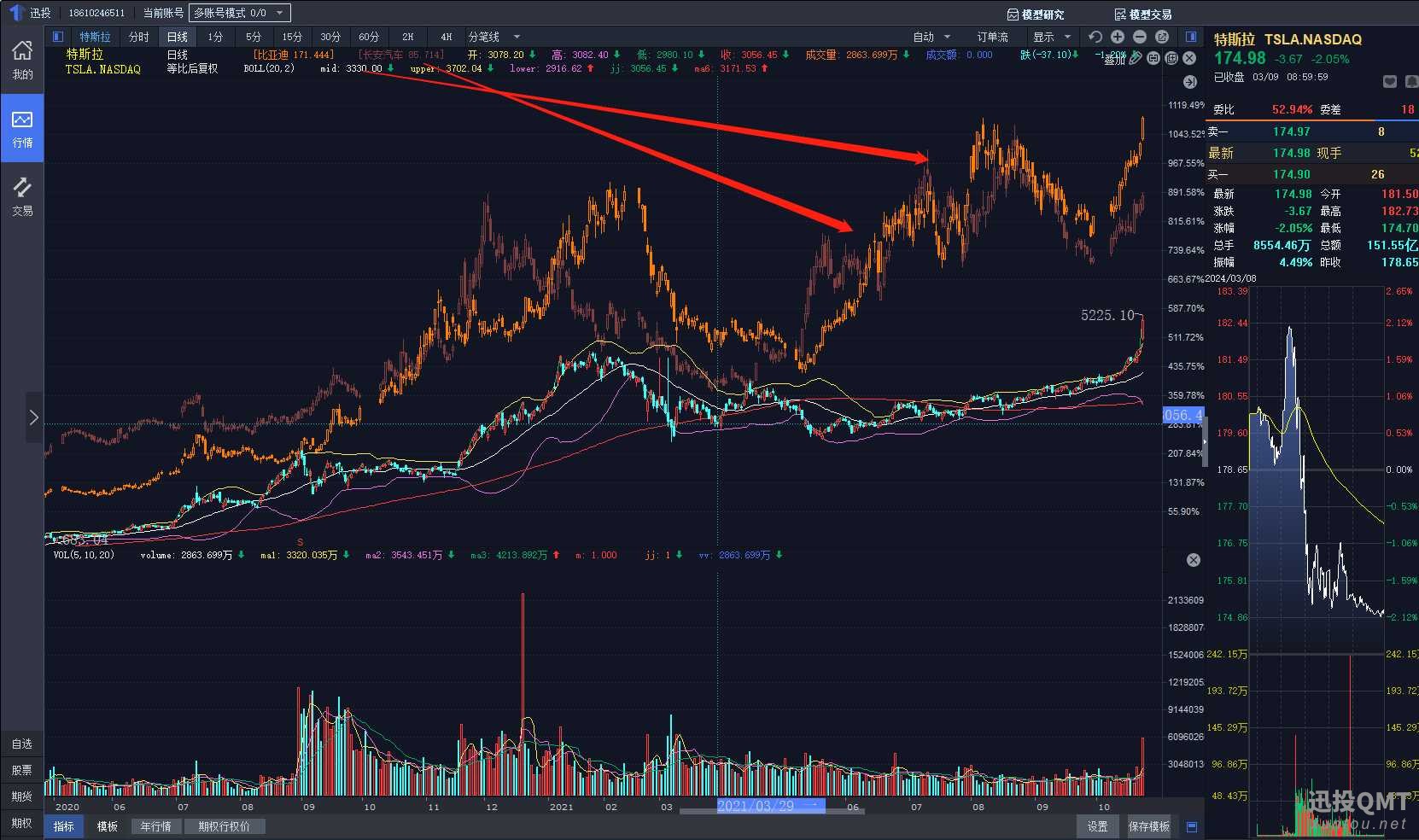Open the 交易 trading section
This screenshot has height=840, width=1419.
[x=22, y=196]
